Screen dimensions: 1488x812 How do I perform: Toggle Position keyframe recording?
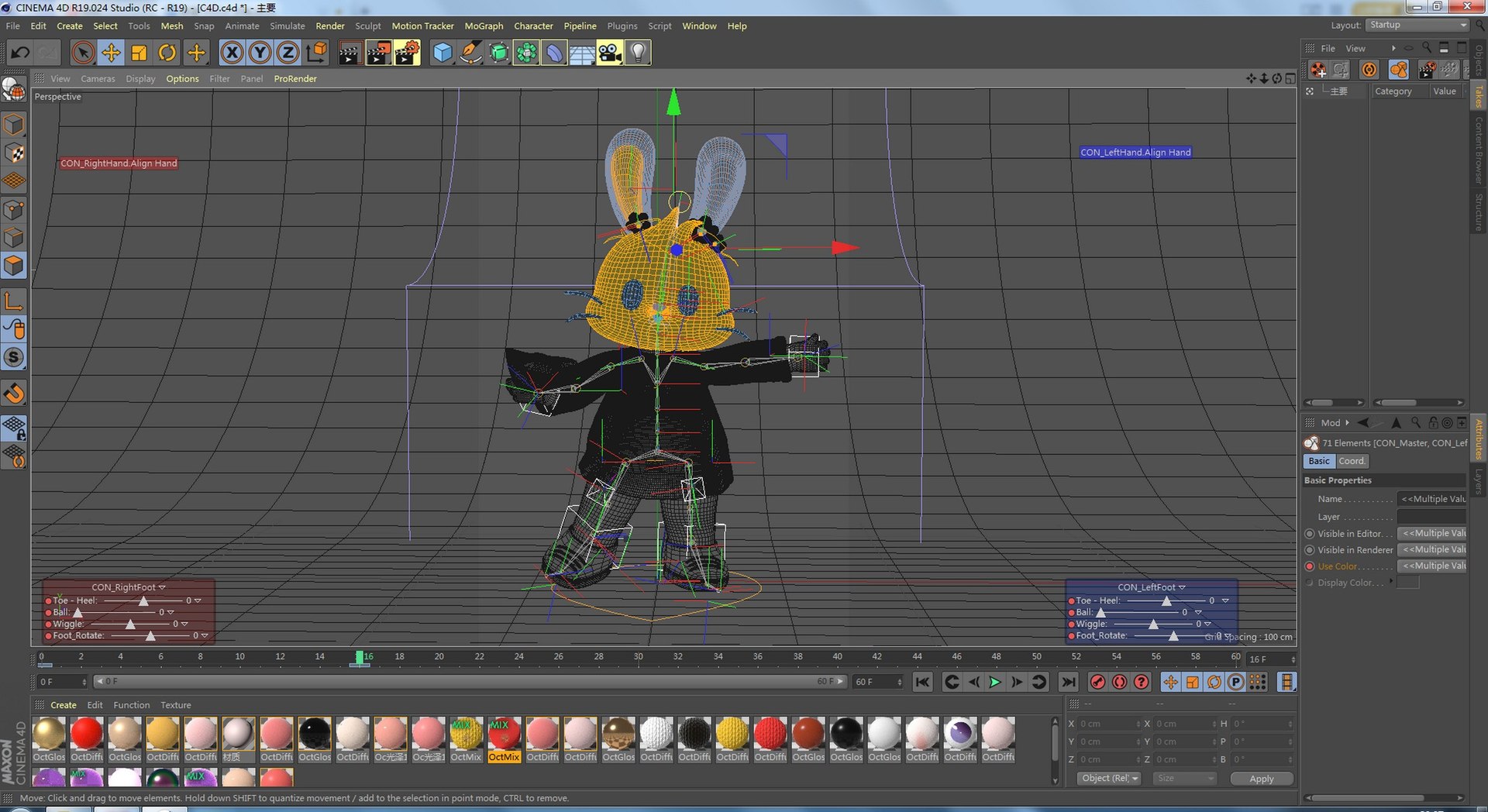pyautogui.click(x=1171, y=682)
